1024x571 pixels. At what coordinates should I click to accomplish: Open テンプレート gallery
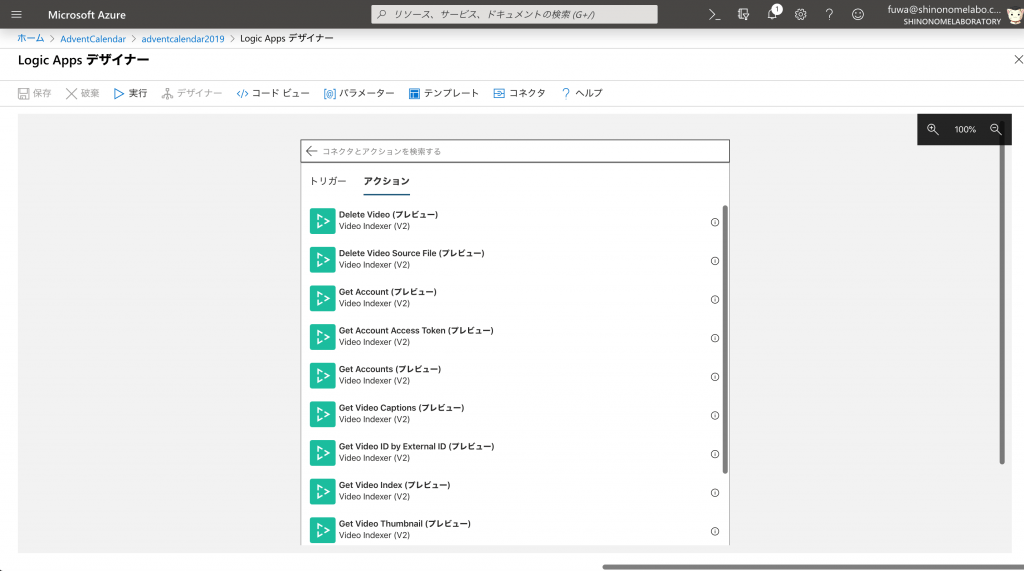click(x=443, y=93)
